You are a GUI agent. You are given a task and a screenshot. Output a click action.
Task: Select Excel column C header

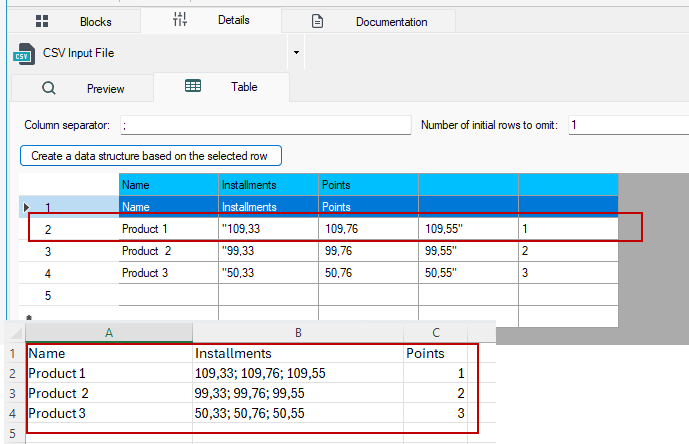tap(435, 333)
